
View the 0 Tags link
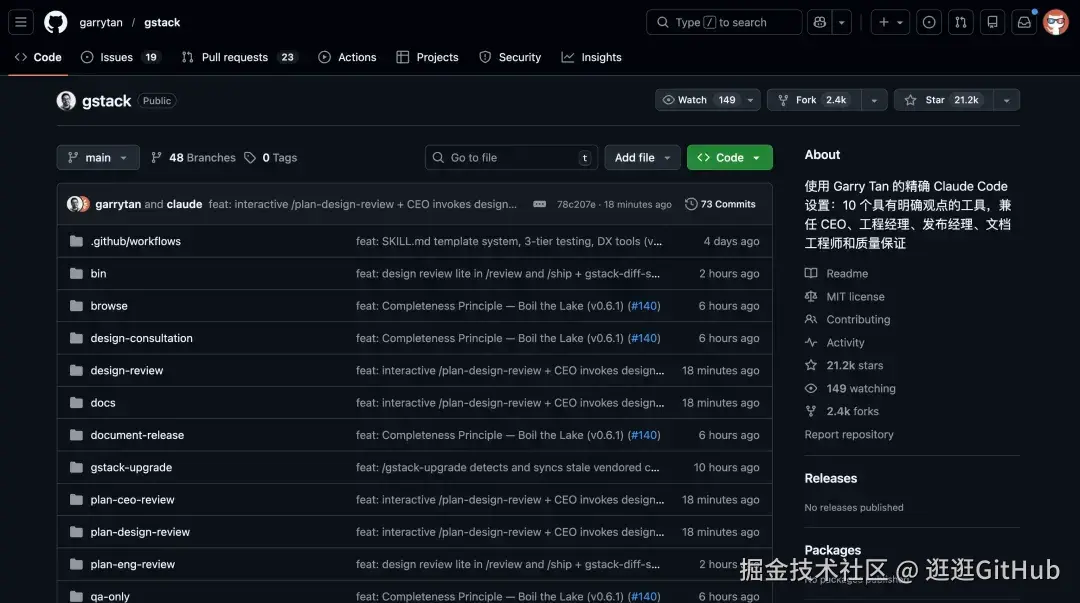[x=270, y=157]
